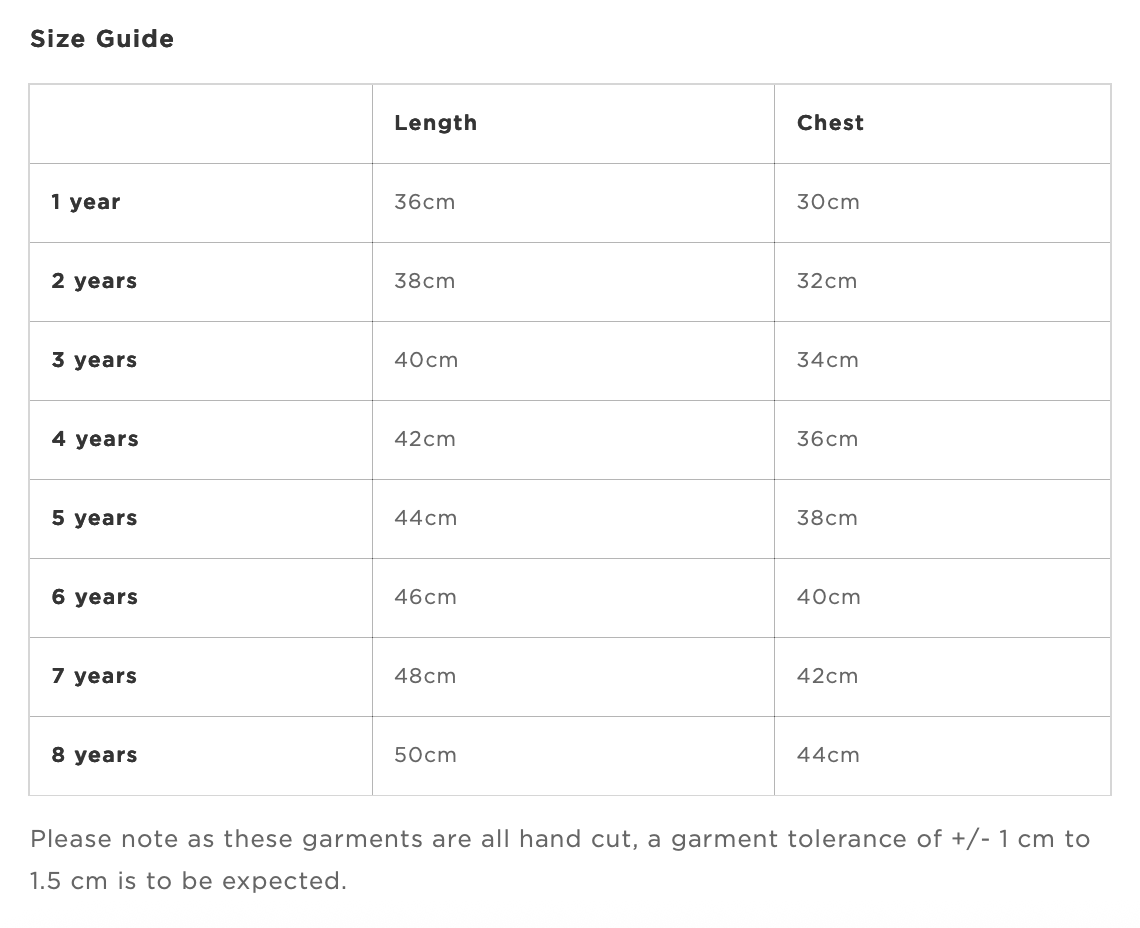
Task: Select the Chest column header
Action: [x=830, y=123]
